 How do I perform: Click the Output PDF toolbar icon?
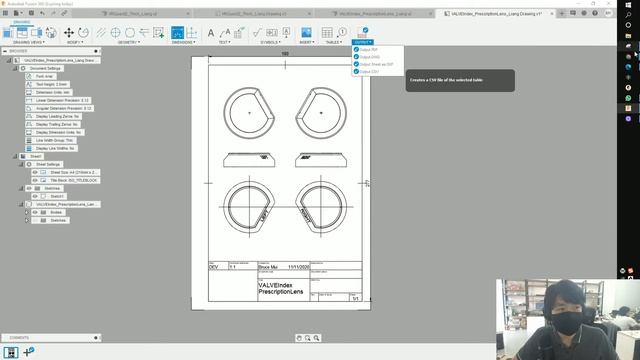coord(362,32)
